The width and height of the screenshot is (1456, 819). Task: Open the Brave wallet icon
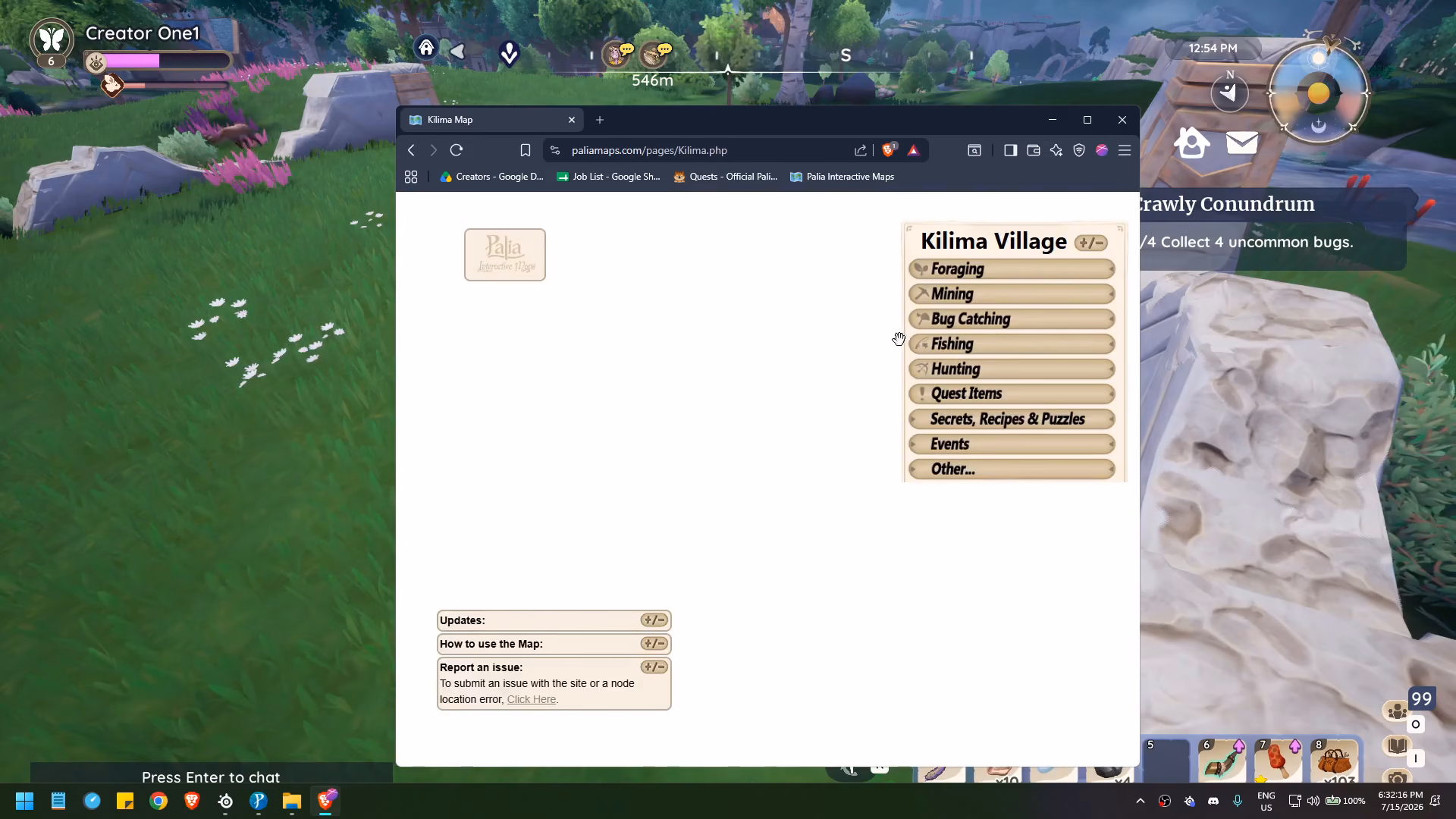[x=1033, y=150]
